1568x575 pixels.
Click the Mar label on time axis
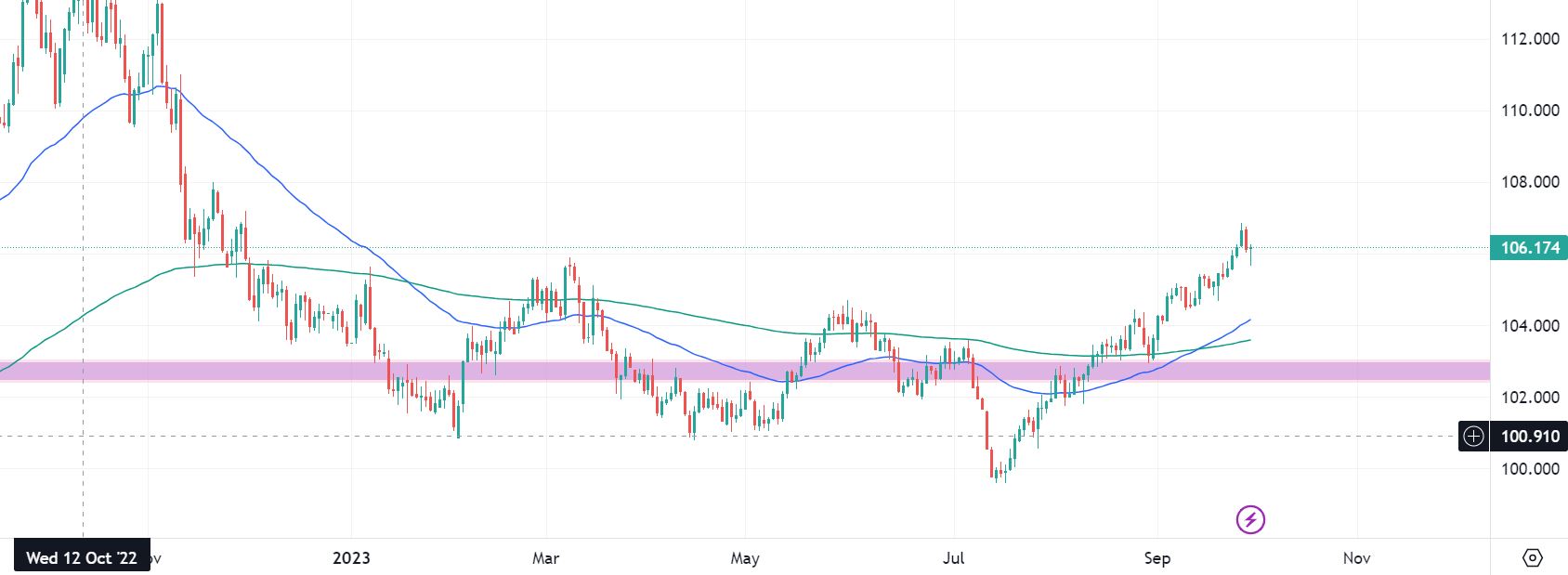click(x=546, y=557)
